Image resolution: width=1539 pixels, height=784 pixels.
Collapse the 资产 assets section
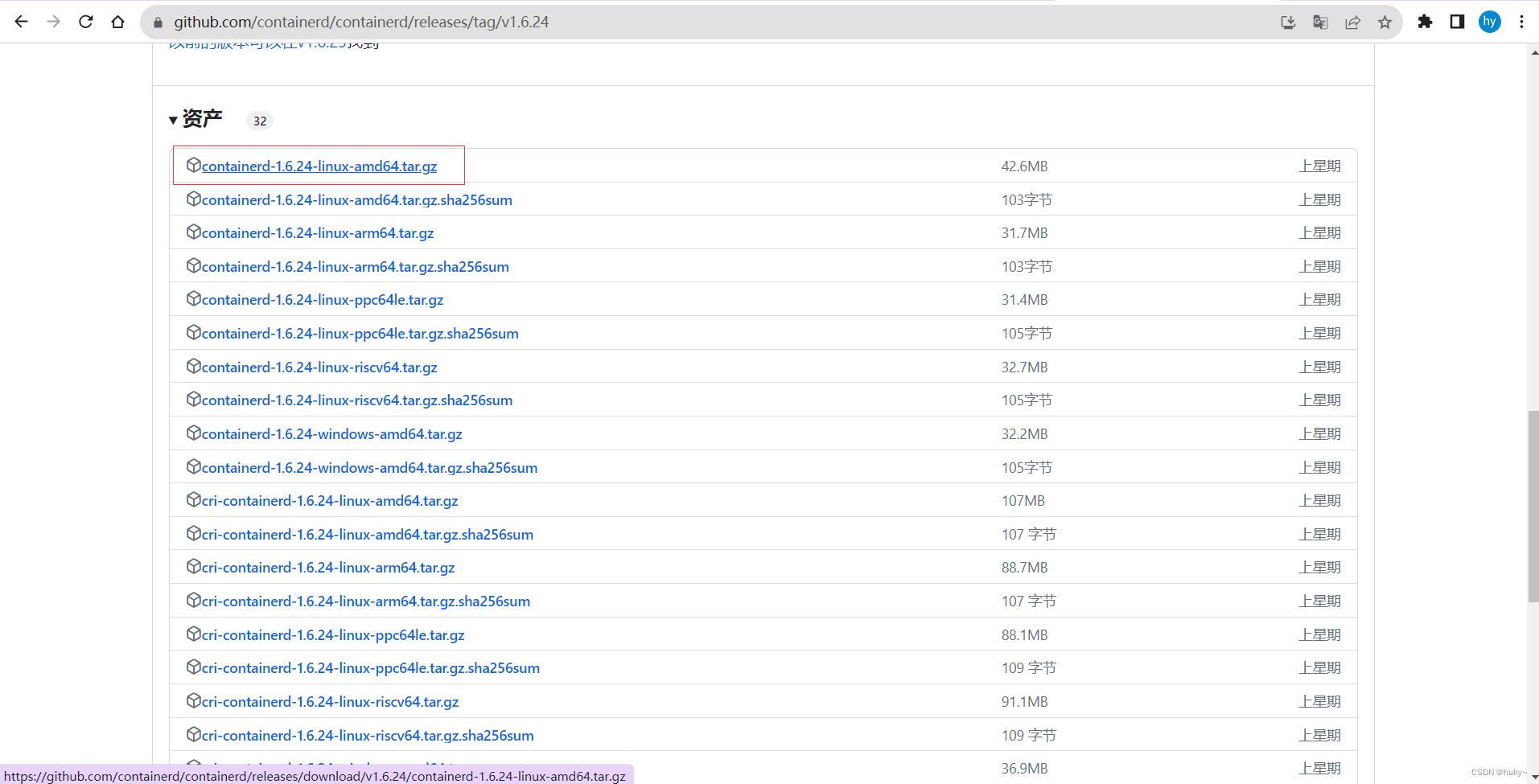195,119
